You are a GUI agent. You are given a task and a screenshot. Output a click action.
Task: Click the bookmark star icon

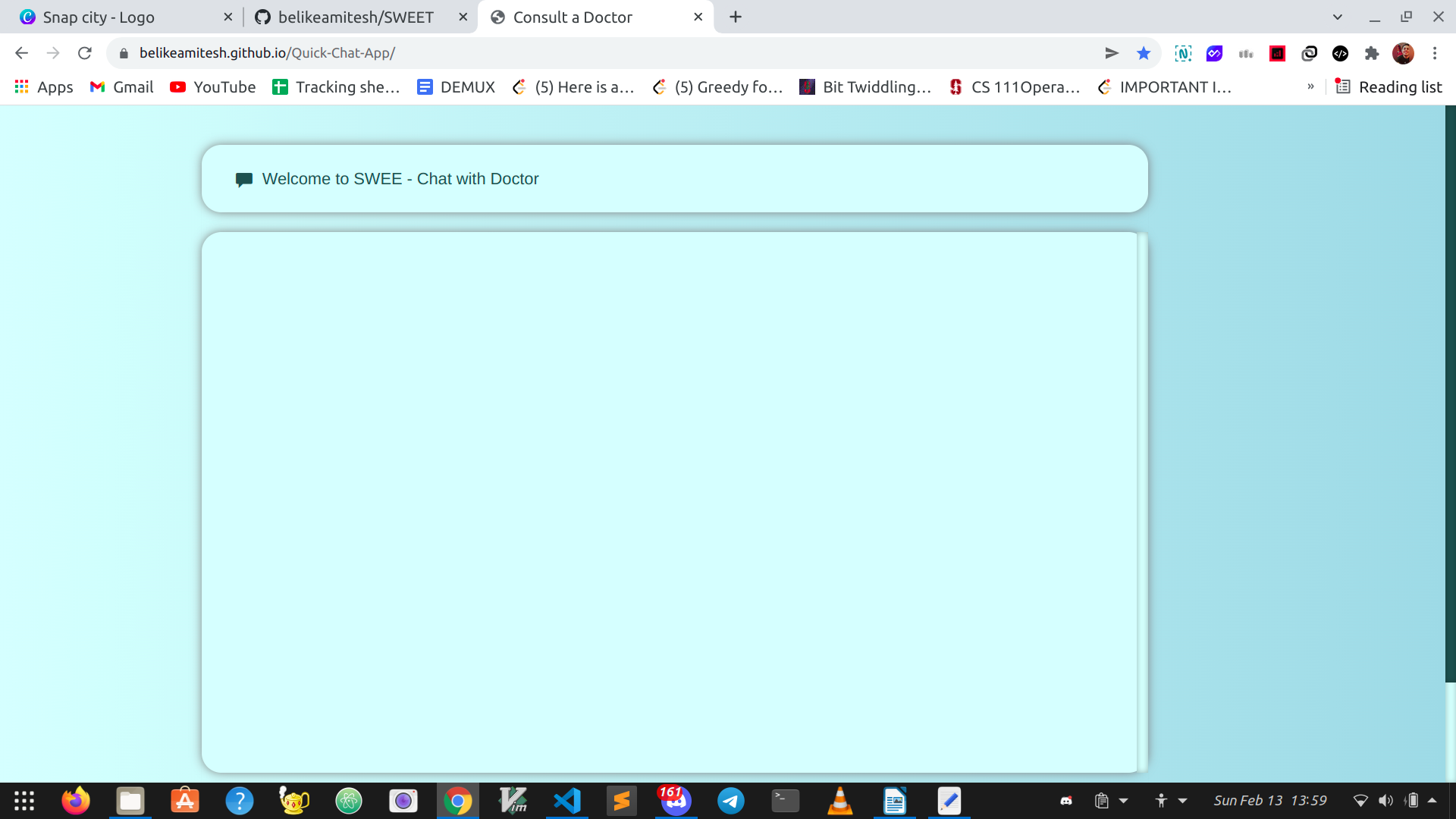[x=1144, y=53]
